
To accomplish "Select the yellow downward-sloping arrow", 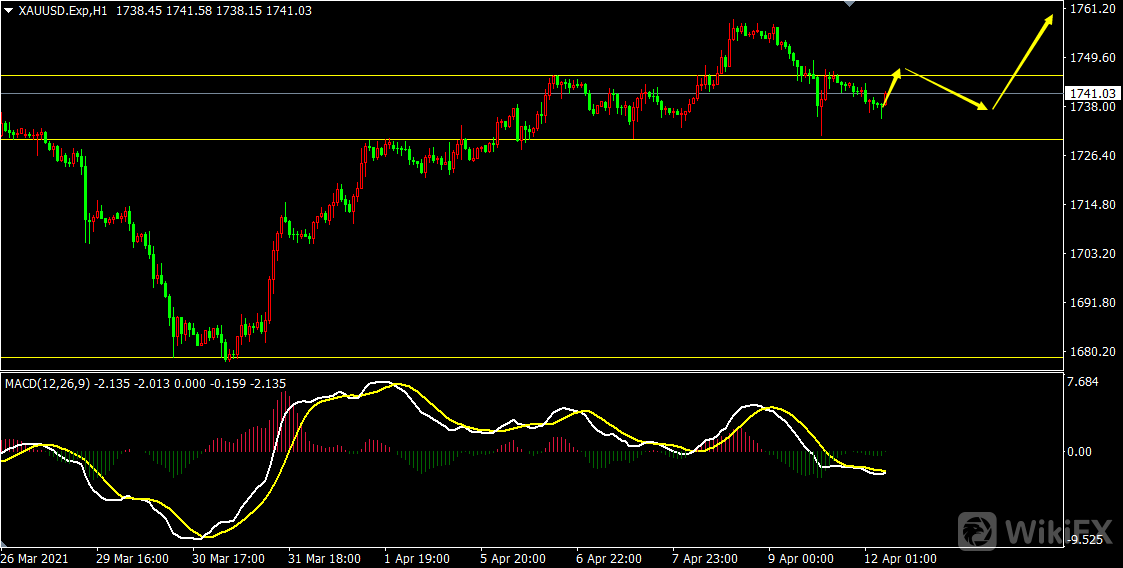I will click(x=947, y=88).
